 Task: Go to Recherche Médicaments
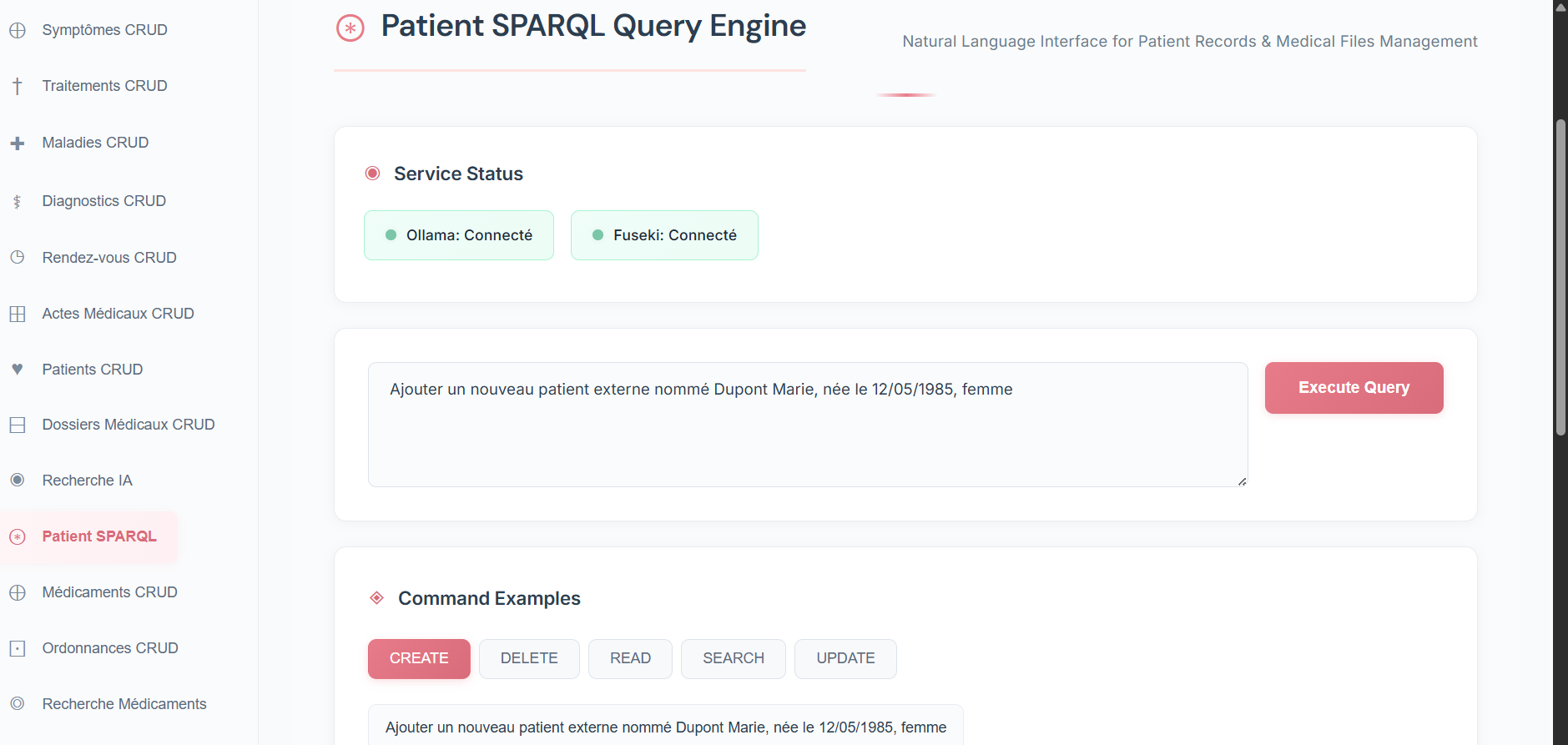(124, 704)
